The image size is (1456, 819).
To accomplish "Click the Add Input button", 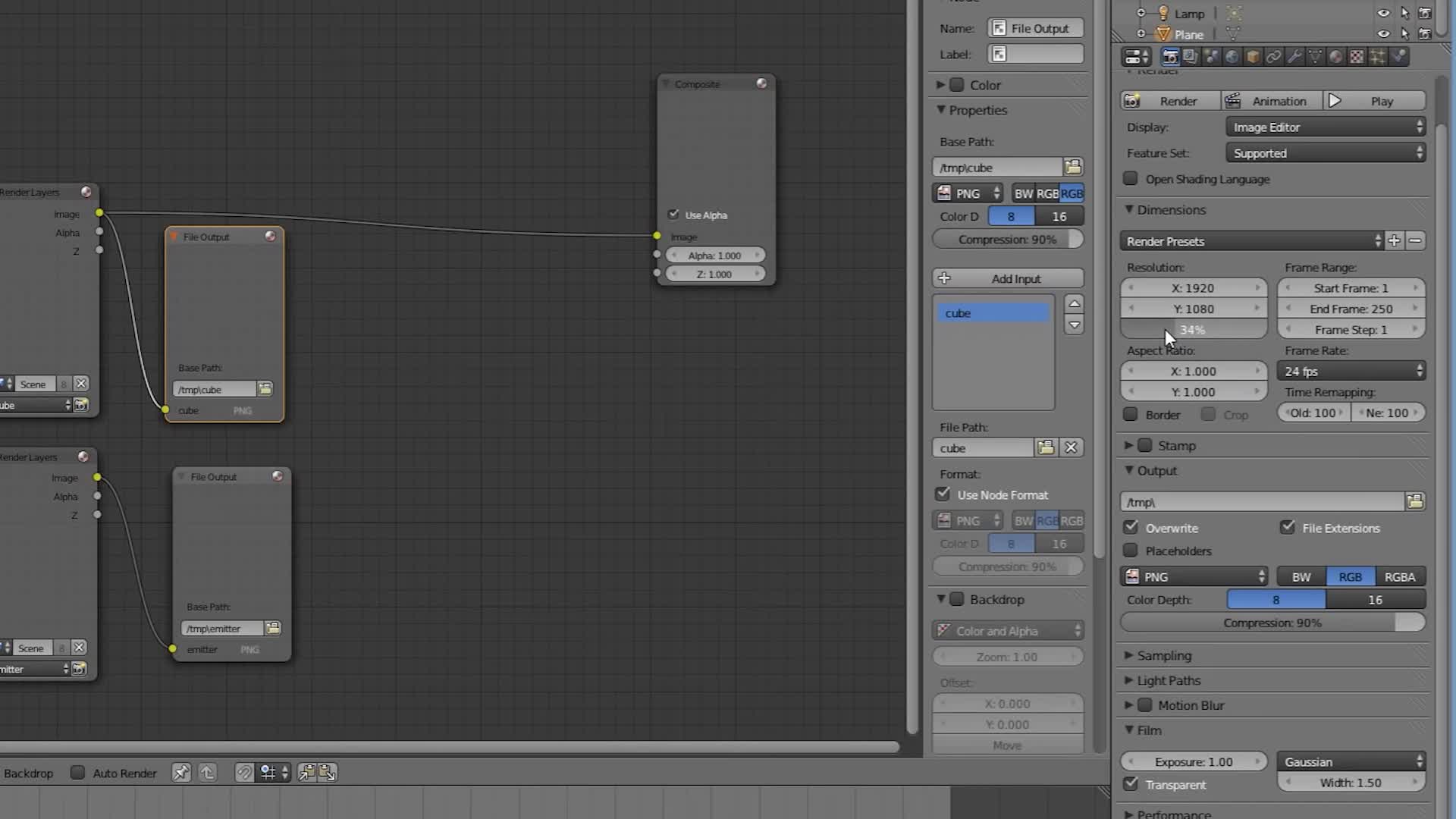I will tap(1007, 278).
